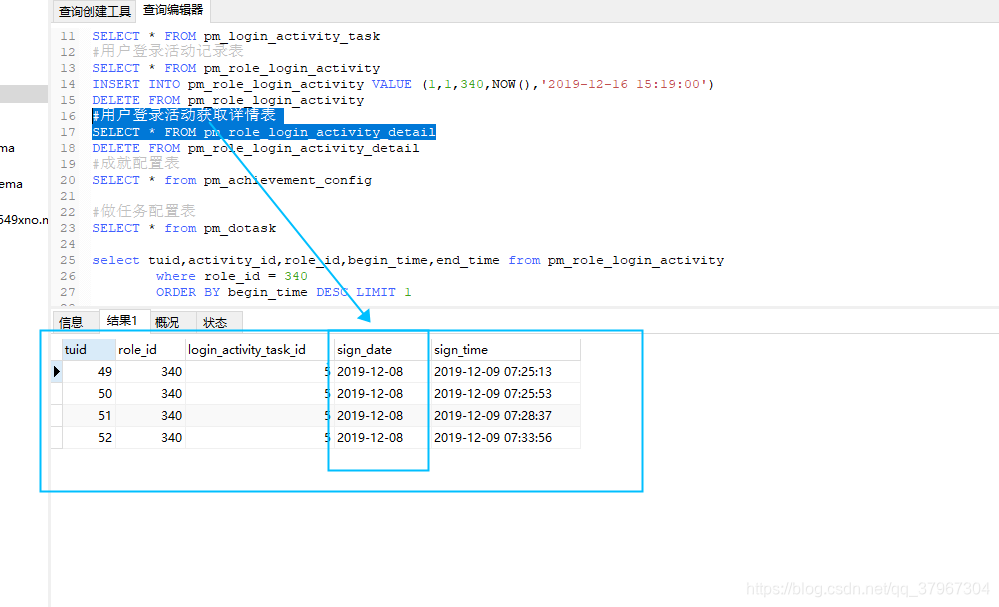The image size is (999, 607).
Task: Click the tuid column header
Action: [89, 350]
